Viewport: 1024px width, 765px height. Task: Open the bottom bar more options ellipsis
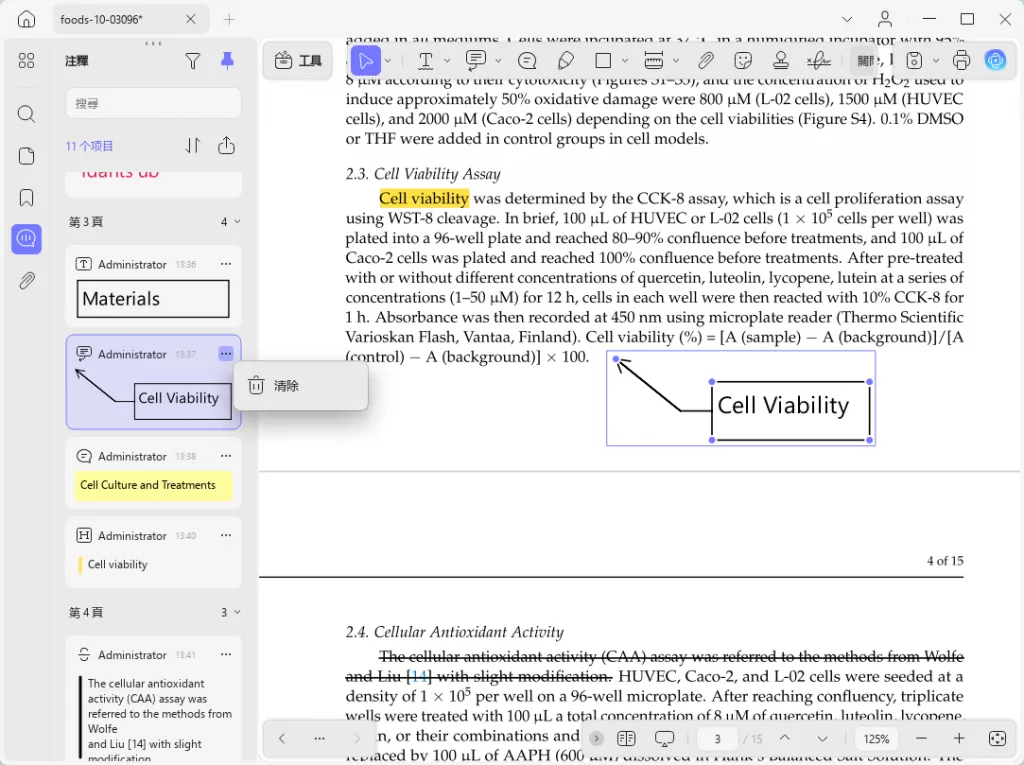pyautogui.click(x=319, y=738)
